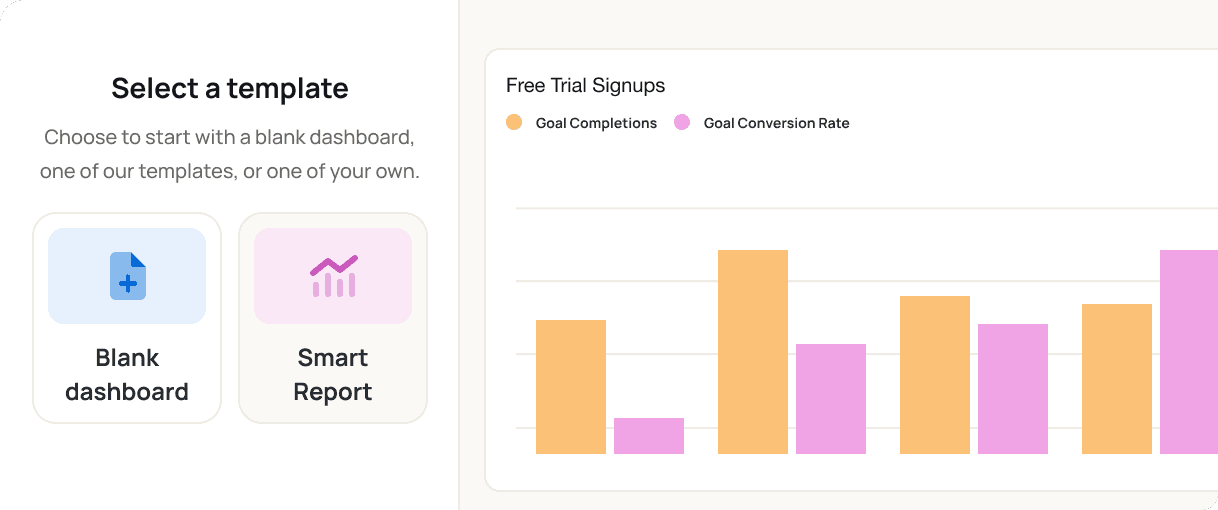Click the Select a template heading
1218x510 pixels.
[x=230, y=89]
